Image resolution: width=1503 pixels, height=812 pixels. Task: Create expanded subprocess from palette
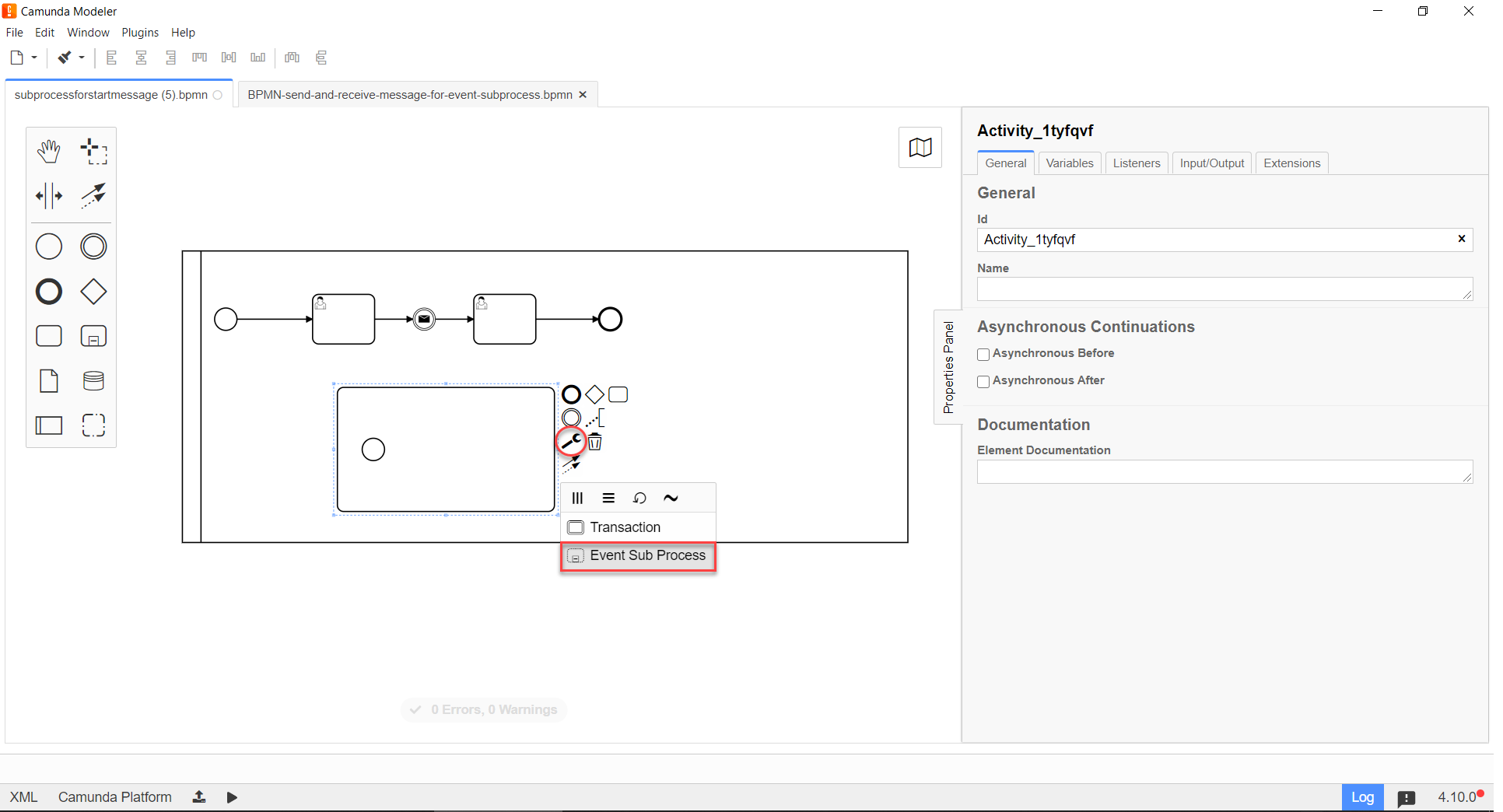pyautogui.click(x=94, y=336)
